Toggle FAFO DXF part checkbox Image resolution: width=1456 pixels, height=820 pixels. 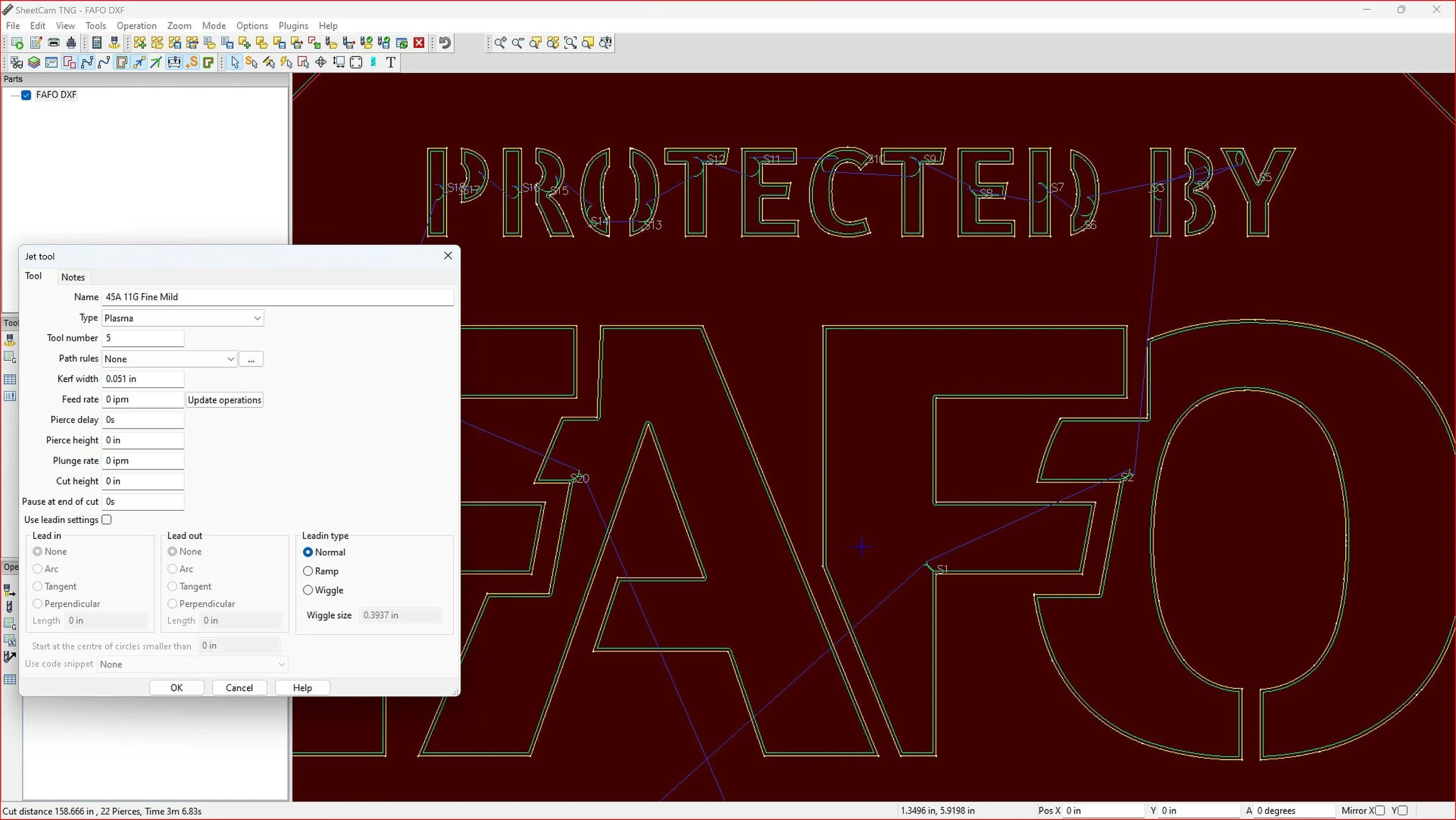(x=26, y=95)
